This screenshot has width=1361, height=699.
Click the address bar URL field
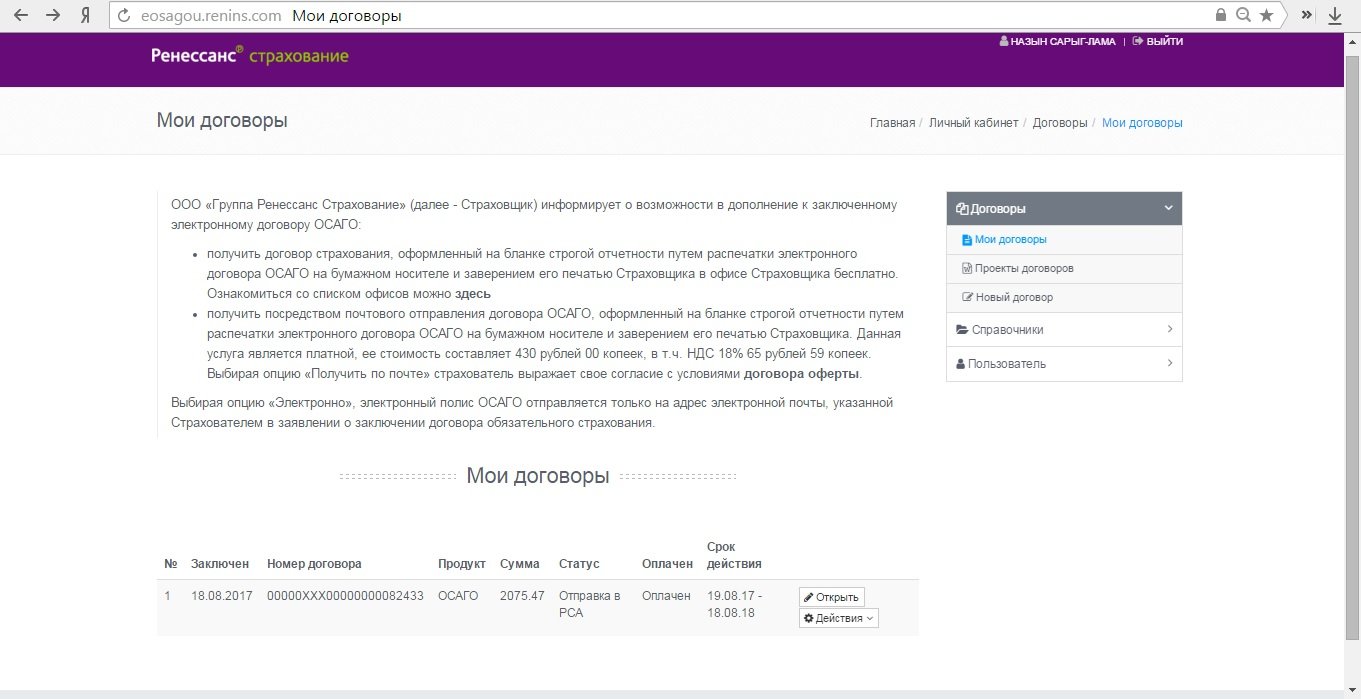(x=695, y=15)
